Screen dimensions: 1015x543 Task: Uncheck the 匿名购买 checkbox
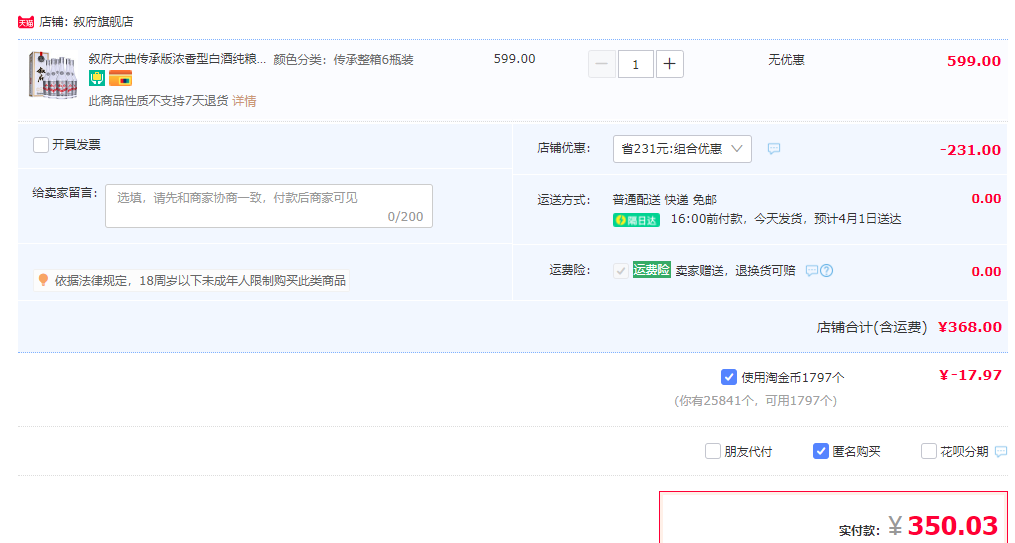tap(821, 451)
